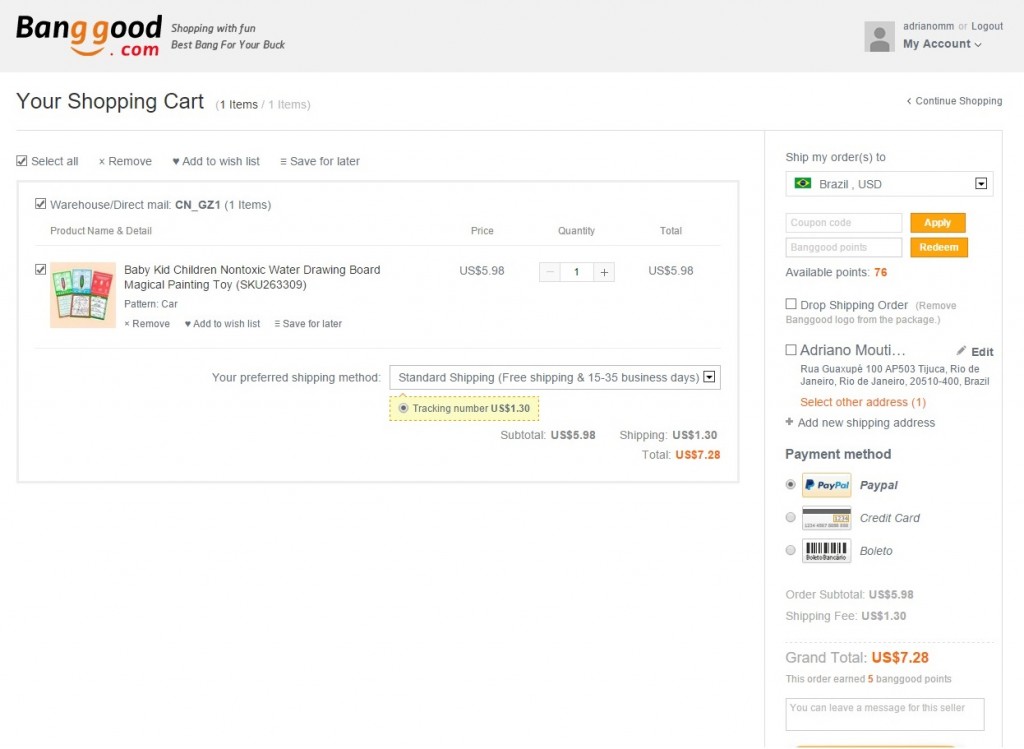1024x749 pixels.
Task: Click the adrianomm username link
Action: 928,26
